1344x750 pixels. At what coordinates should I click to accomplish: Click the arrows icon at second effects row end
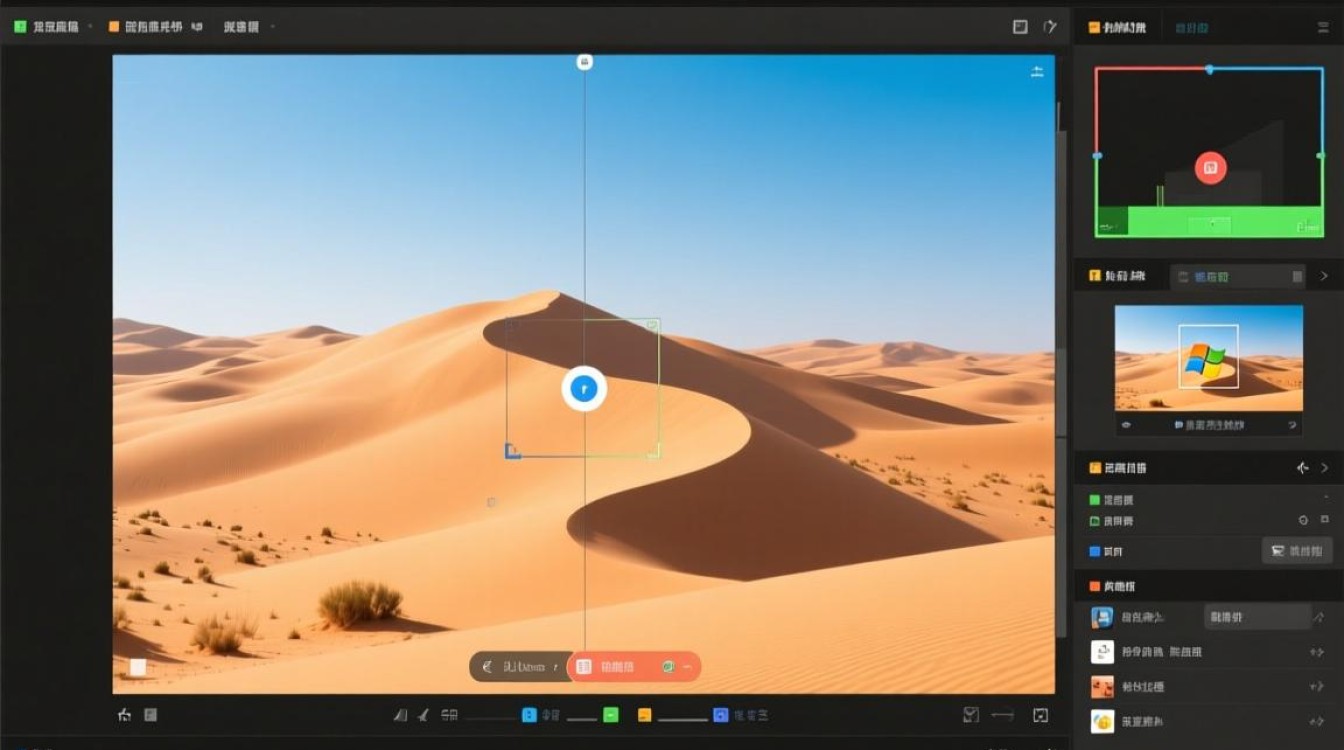coord(1317,653)
